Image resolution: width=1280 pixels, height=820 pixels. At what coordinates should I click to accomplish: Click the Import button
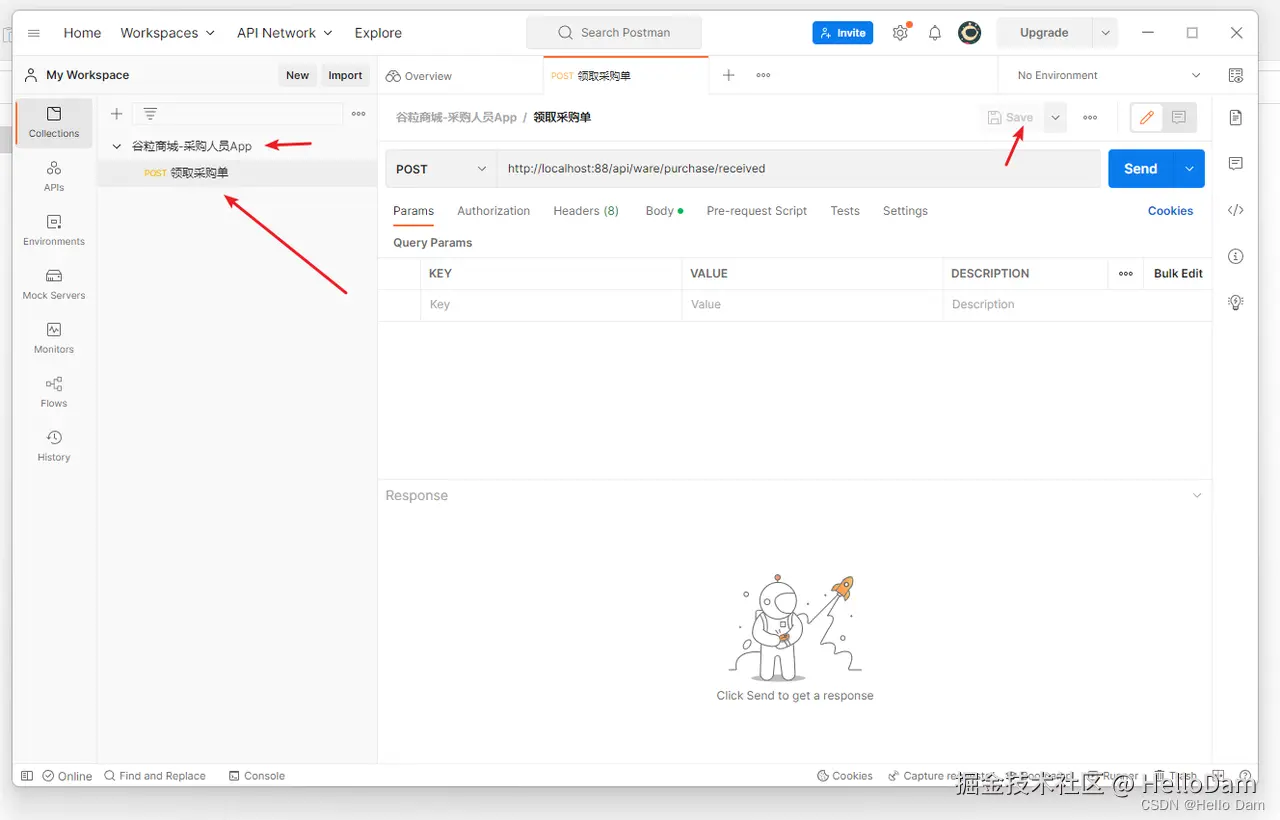pyautogui.click(x=345, y=75)
